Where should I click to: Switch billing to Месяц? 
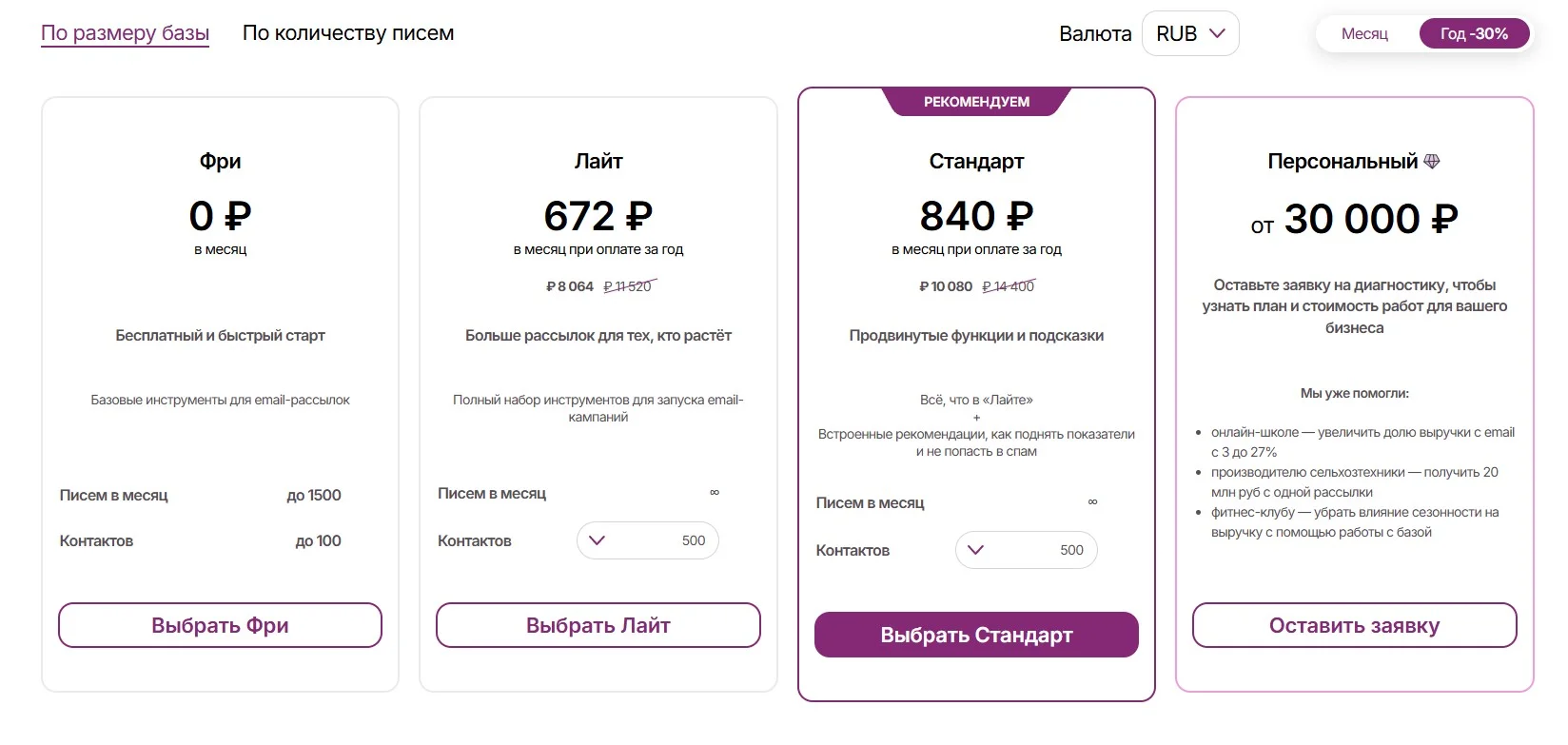click(x=1364, y=33)
